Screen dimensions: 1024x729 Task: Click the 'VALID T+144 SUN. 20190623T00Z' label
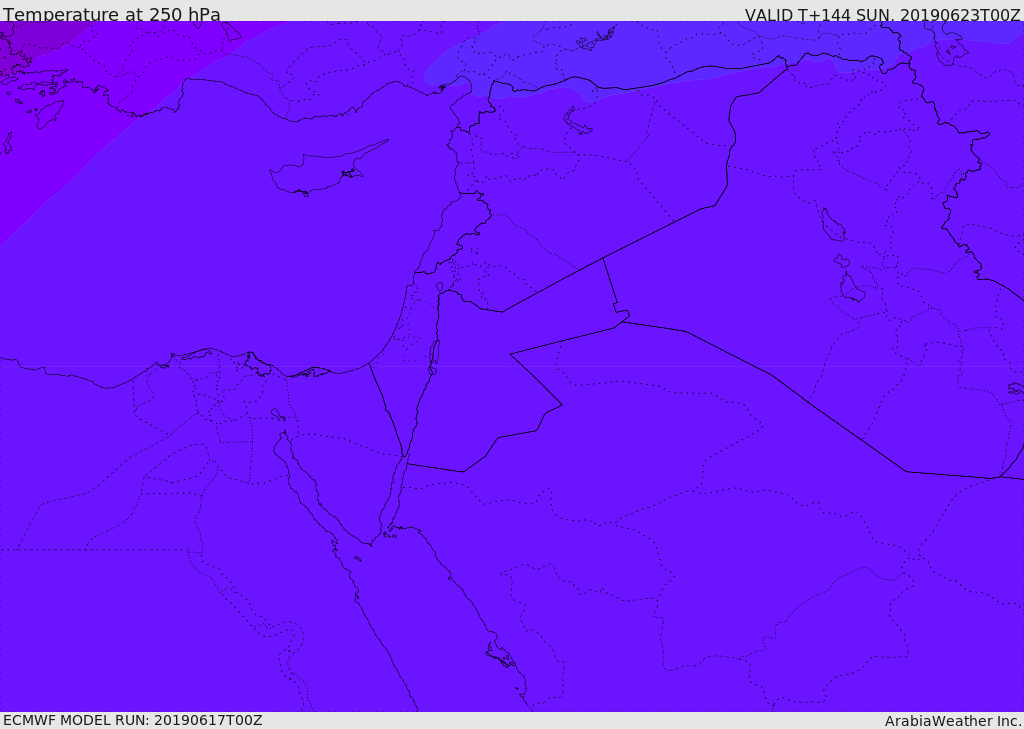882,15
